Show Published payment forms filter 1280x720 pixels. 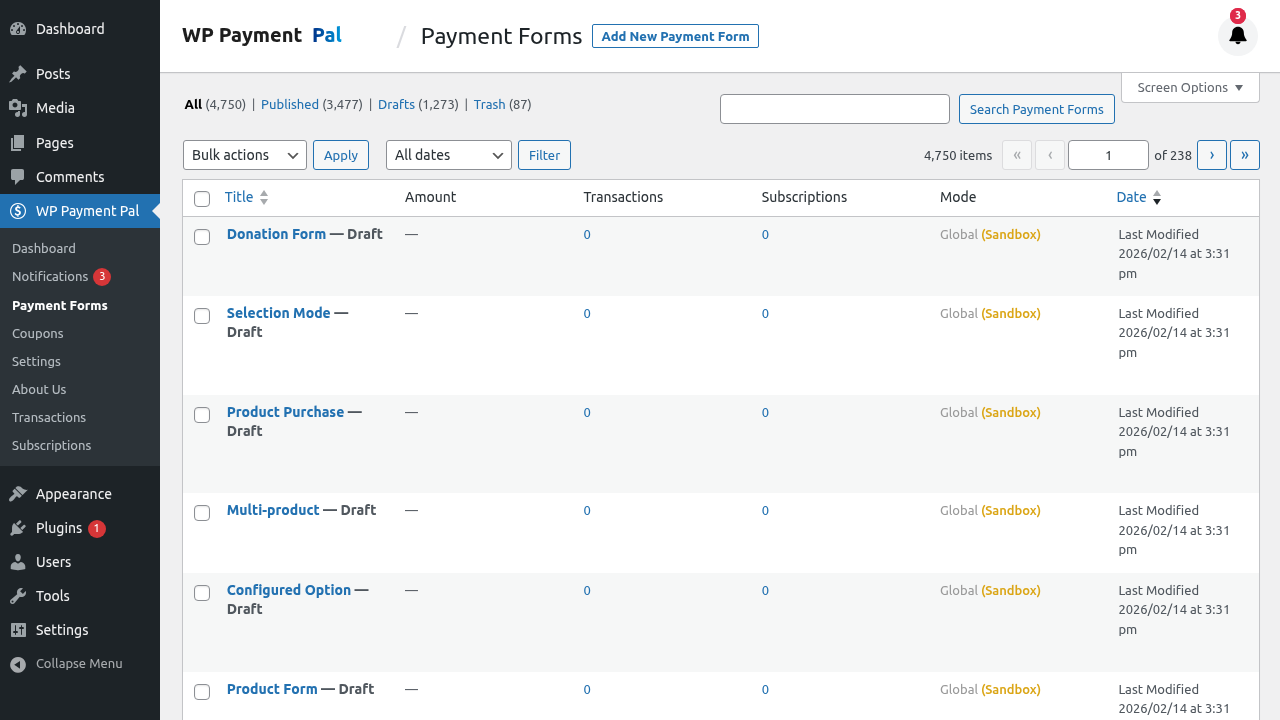[290, 104]
